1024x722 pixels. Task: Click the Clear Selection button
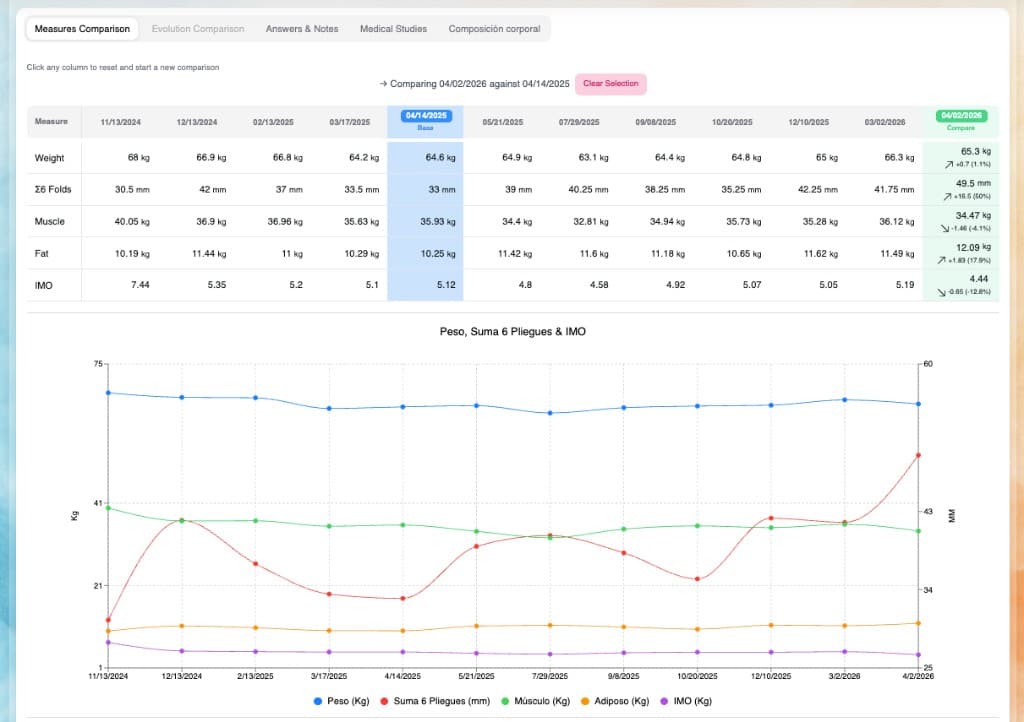[x=610, y=84]
